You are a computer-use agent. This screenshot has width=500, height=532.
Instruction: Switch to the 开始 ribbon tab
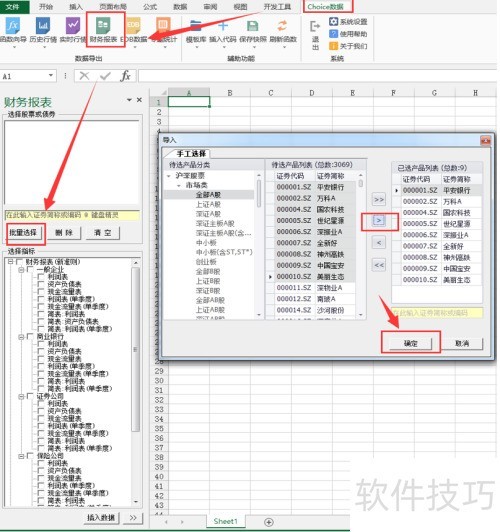click(x=46, y=6)
